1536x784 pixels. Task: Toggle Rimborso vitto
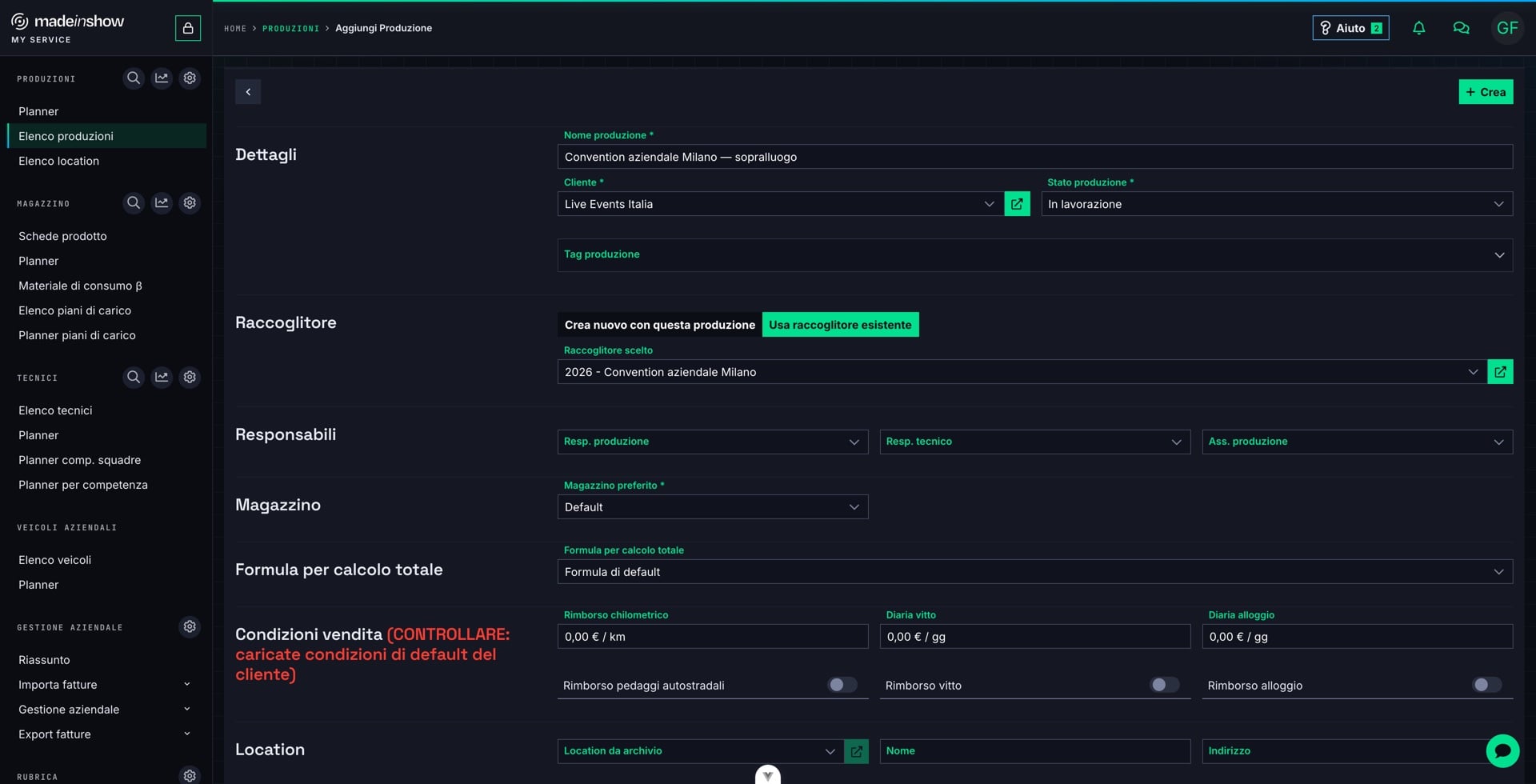click(1165, 685)
